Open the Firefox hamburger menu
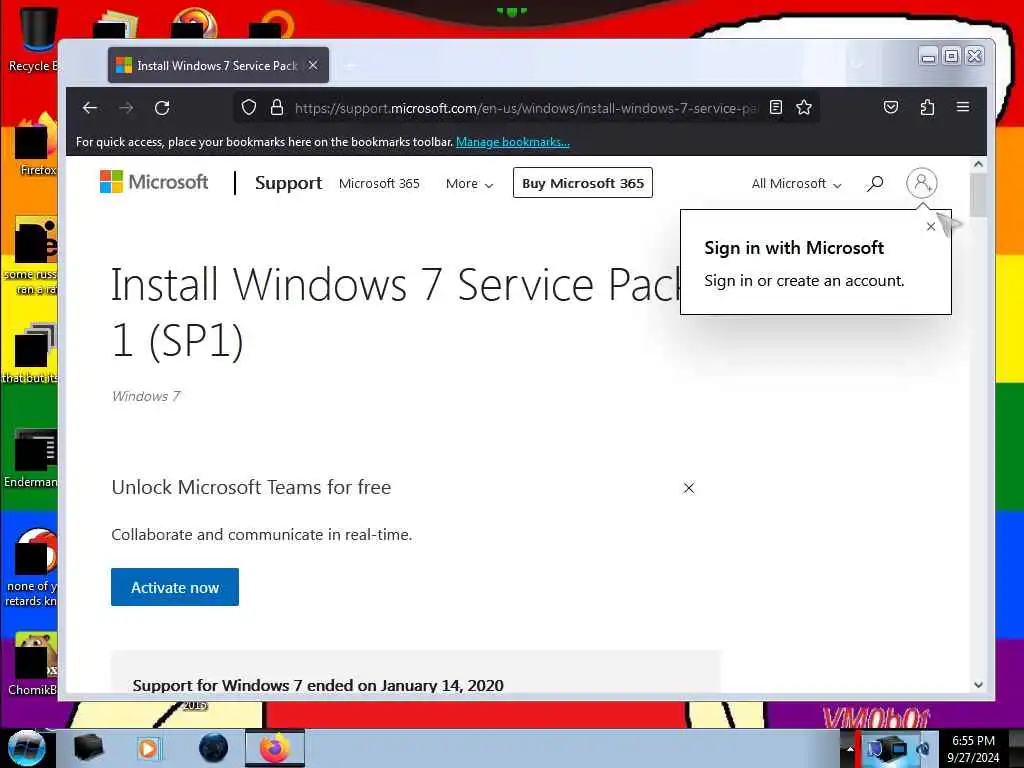This screenshot has width=1024, height=768. tap(963, 107)
